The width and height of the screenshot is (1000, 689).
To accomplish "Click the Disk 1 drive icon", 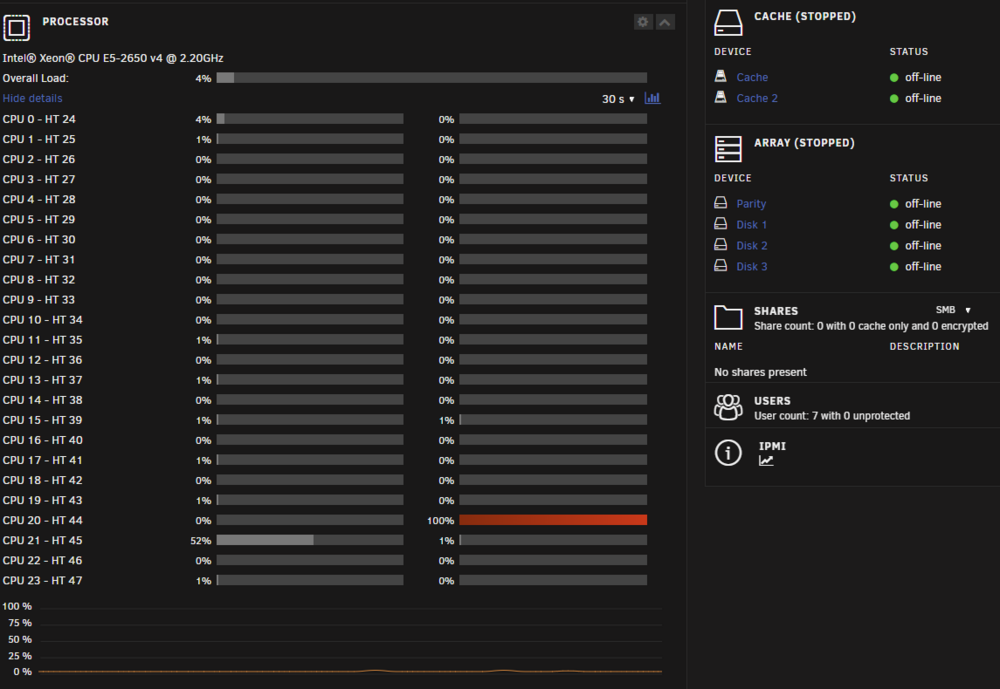I will click(x=721, y=223).
